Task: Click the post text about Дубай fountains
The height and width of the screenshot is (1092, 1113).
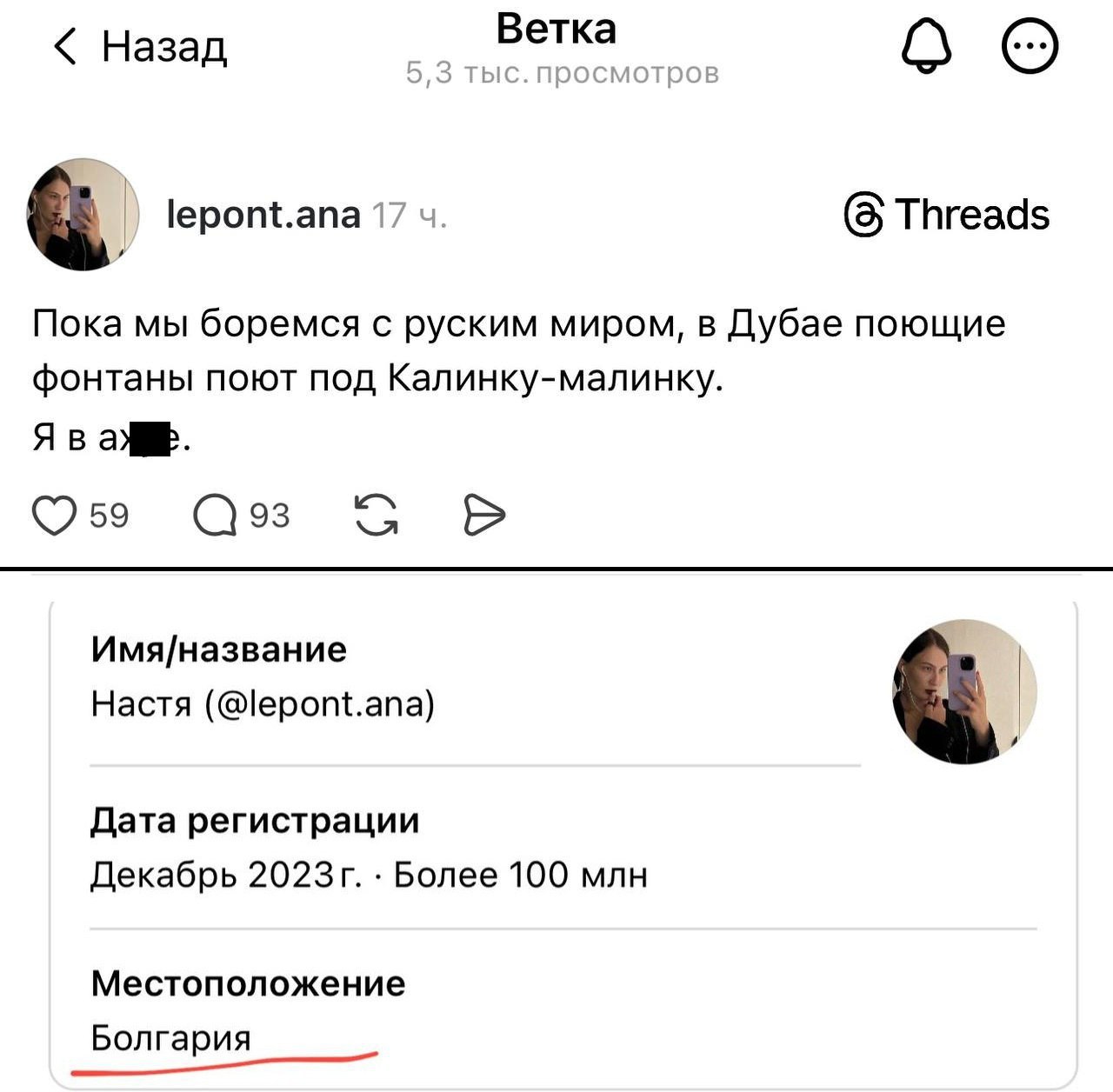Action: click(x=518, y=350)
